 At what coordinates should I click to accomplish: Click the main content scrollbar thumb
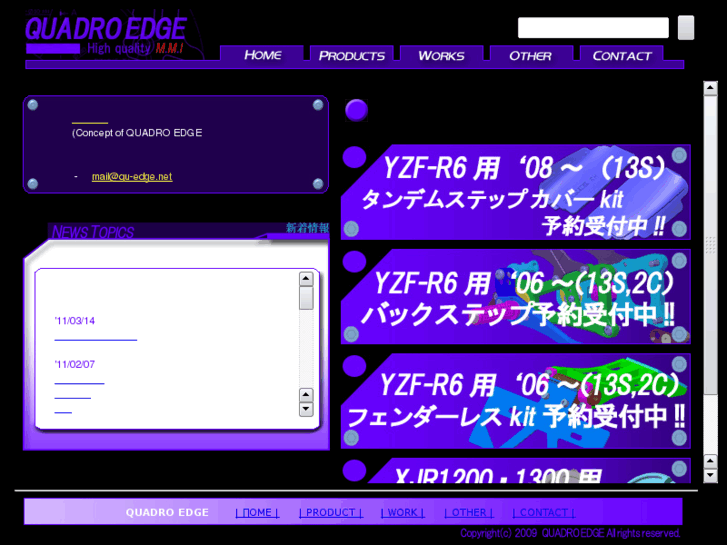(x=710, y=245)
